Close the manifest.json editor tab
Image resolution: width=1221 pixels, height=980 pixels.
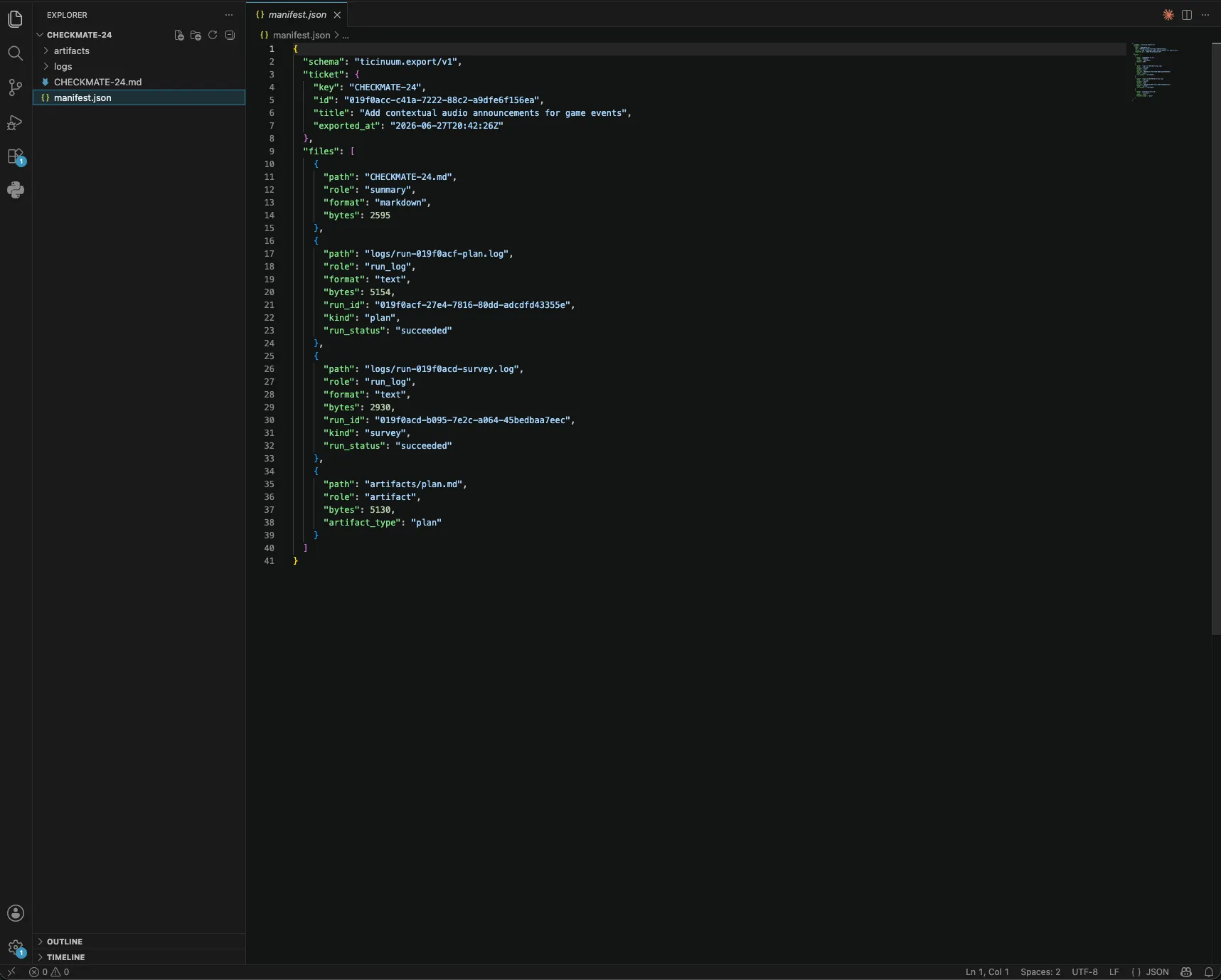[337, 15]
